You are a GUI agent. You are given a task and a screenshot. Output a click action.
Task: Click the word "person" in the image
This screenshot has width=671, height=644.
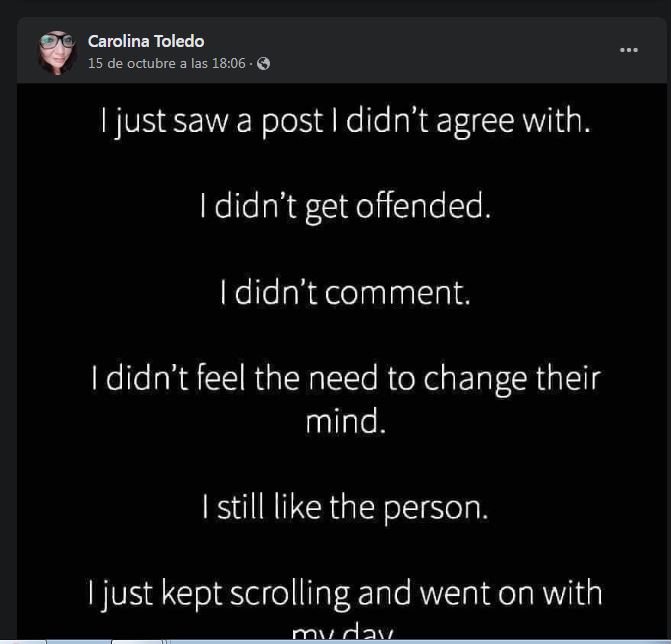(435, 508)
